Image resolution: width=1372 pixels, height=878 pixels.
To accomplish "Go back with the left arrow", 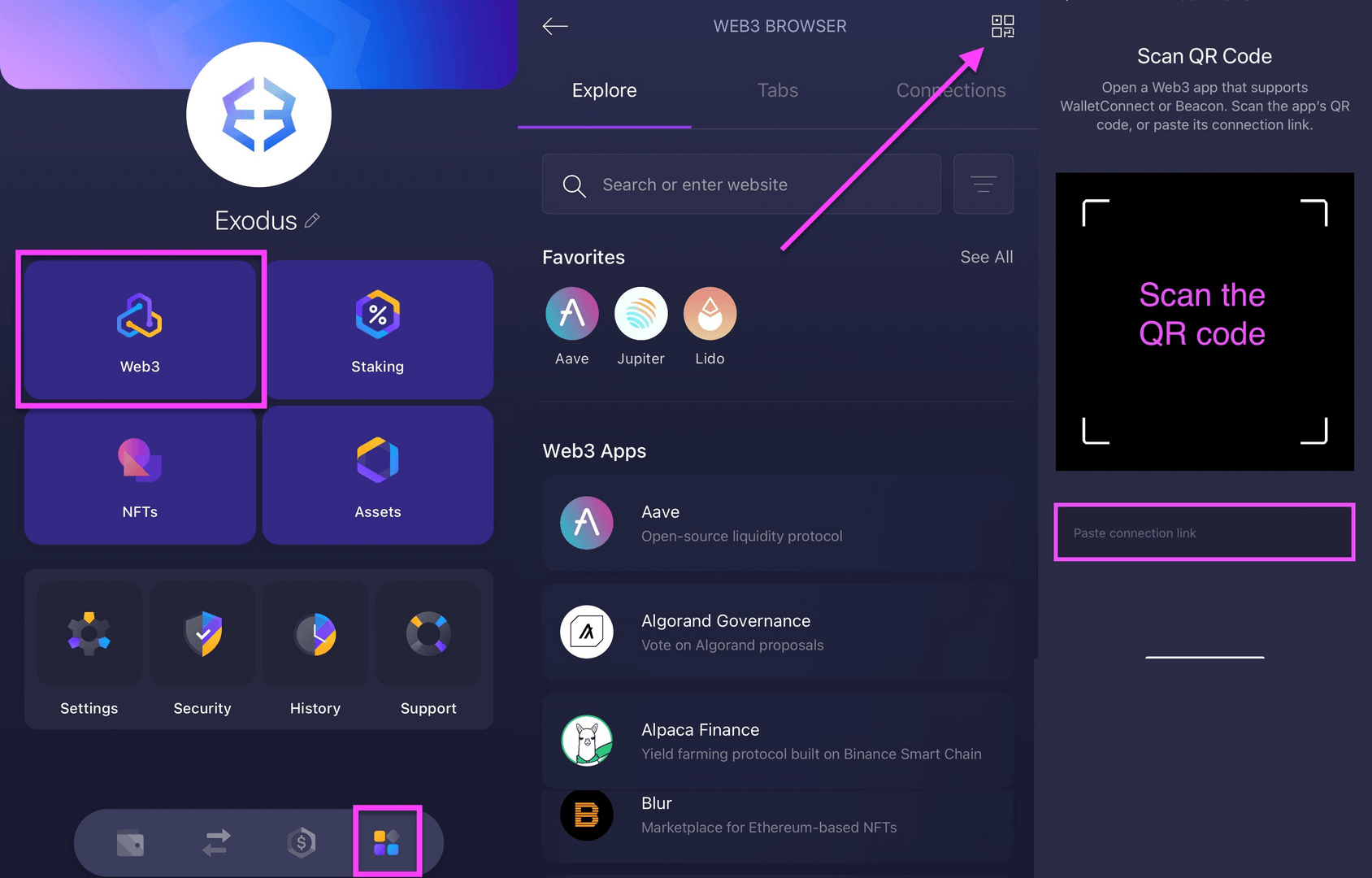I will 555,26.
